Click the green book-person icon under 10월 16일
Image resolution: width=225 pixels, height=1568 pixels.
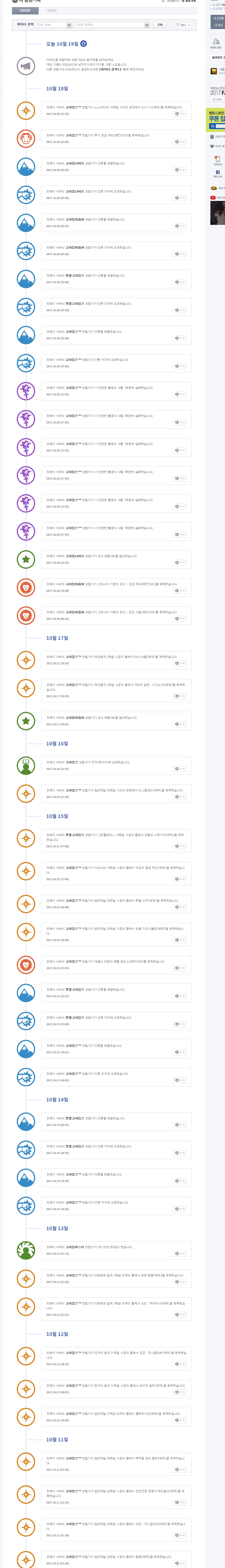26,765
